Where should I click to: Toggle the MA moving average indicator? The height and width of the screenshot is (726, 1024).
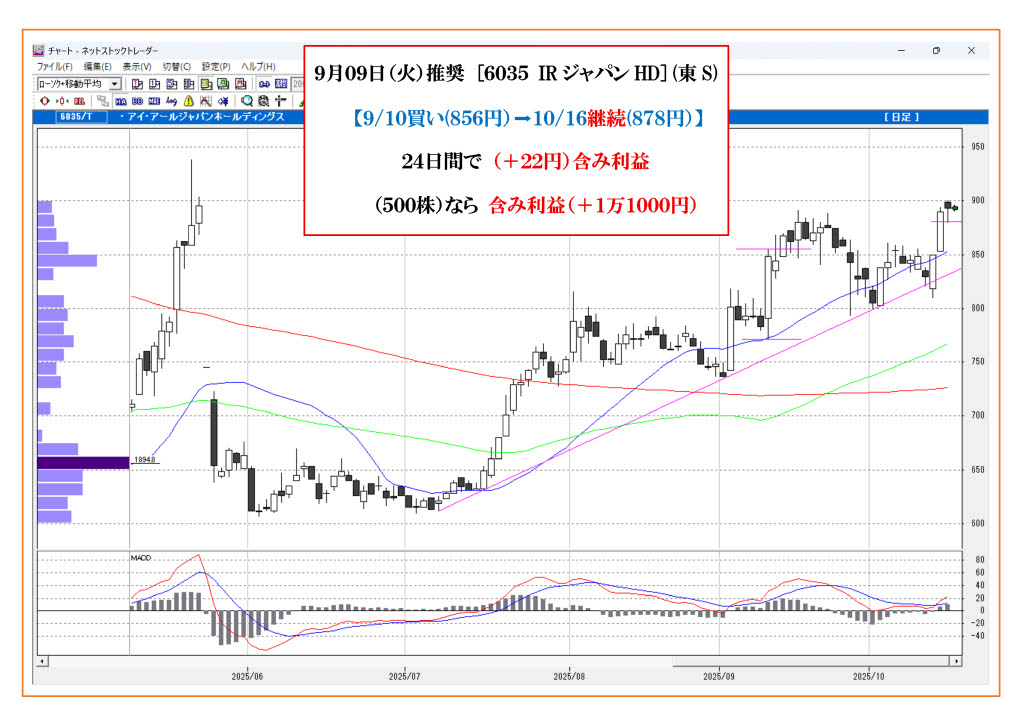(120, 101)
